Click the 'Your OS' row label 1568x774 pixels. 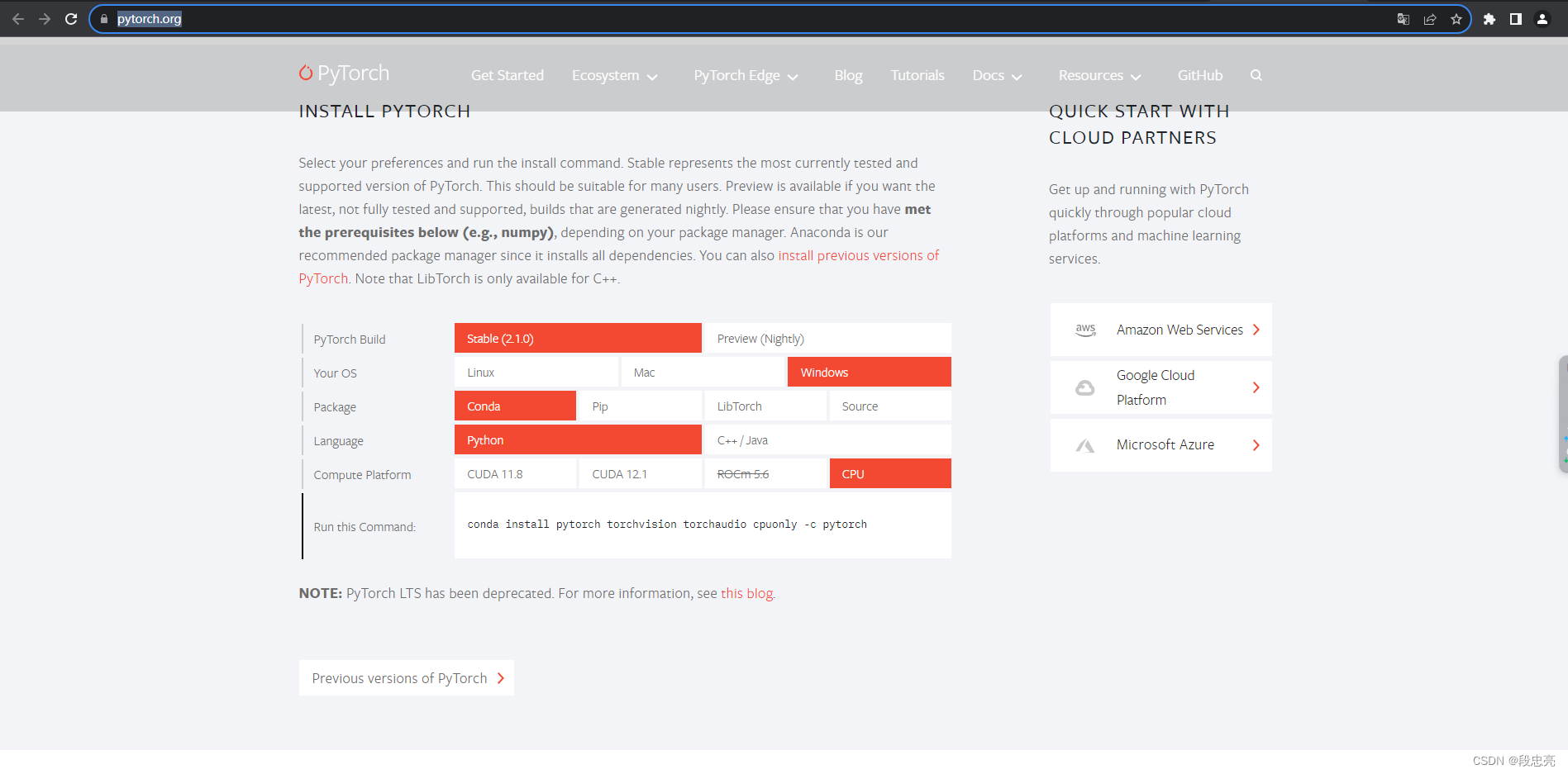(336, 373)
